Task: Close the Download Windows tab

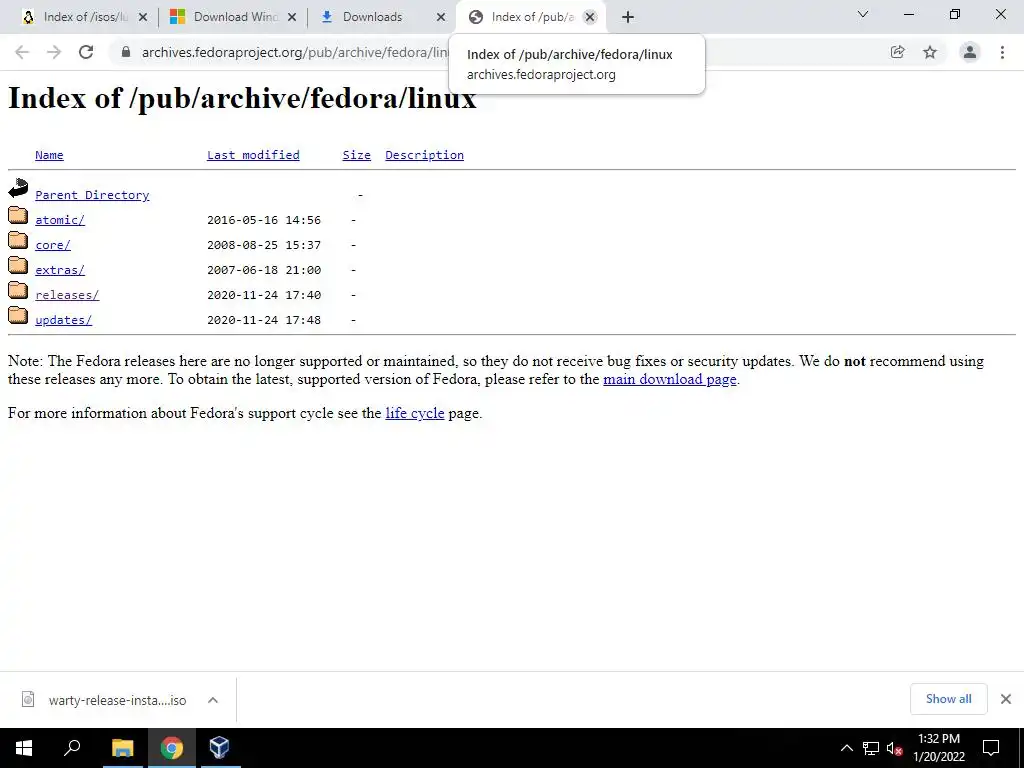Action: click(x=292, y=17)
